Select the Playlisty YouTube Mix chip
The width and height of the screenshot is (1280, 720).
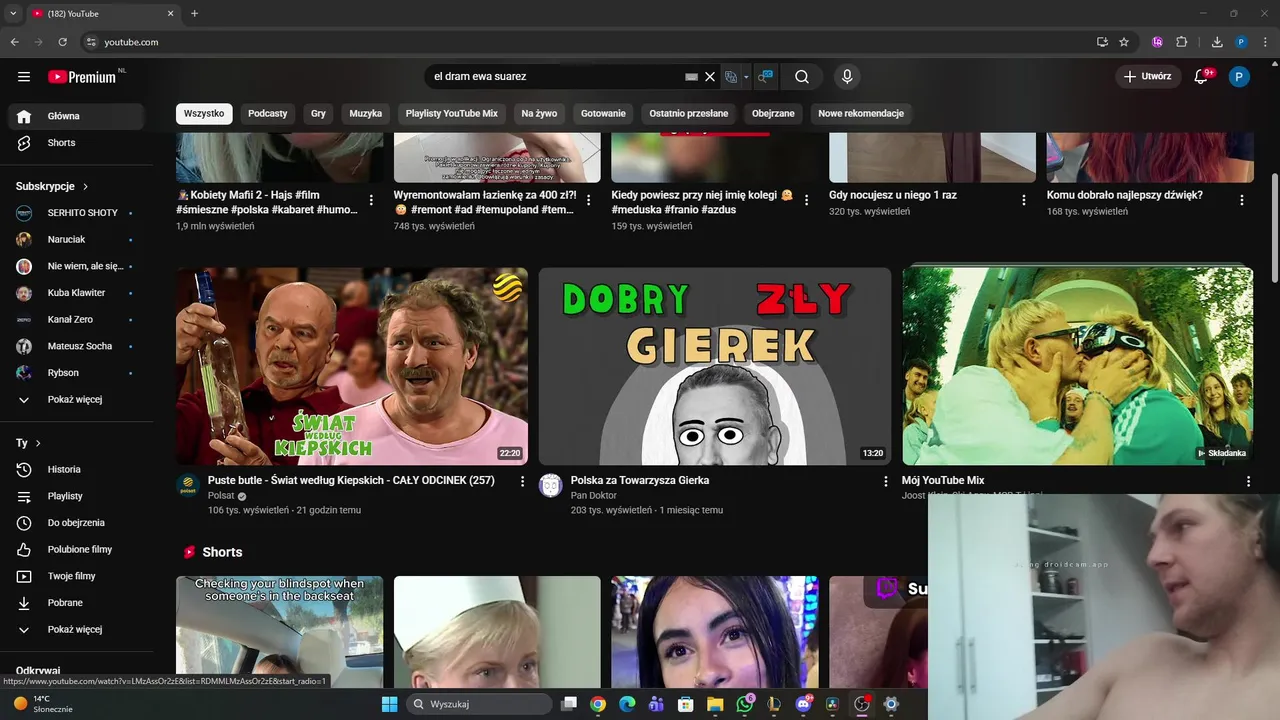click(452, 113)
